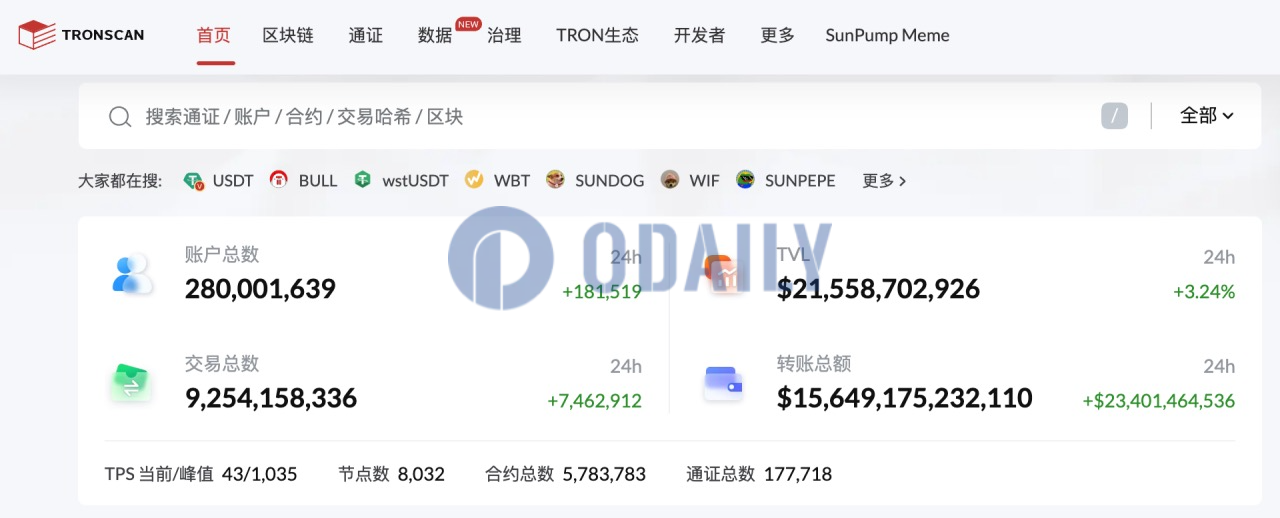Open the TRON生态 menu

click(x=597, y=35)
